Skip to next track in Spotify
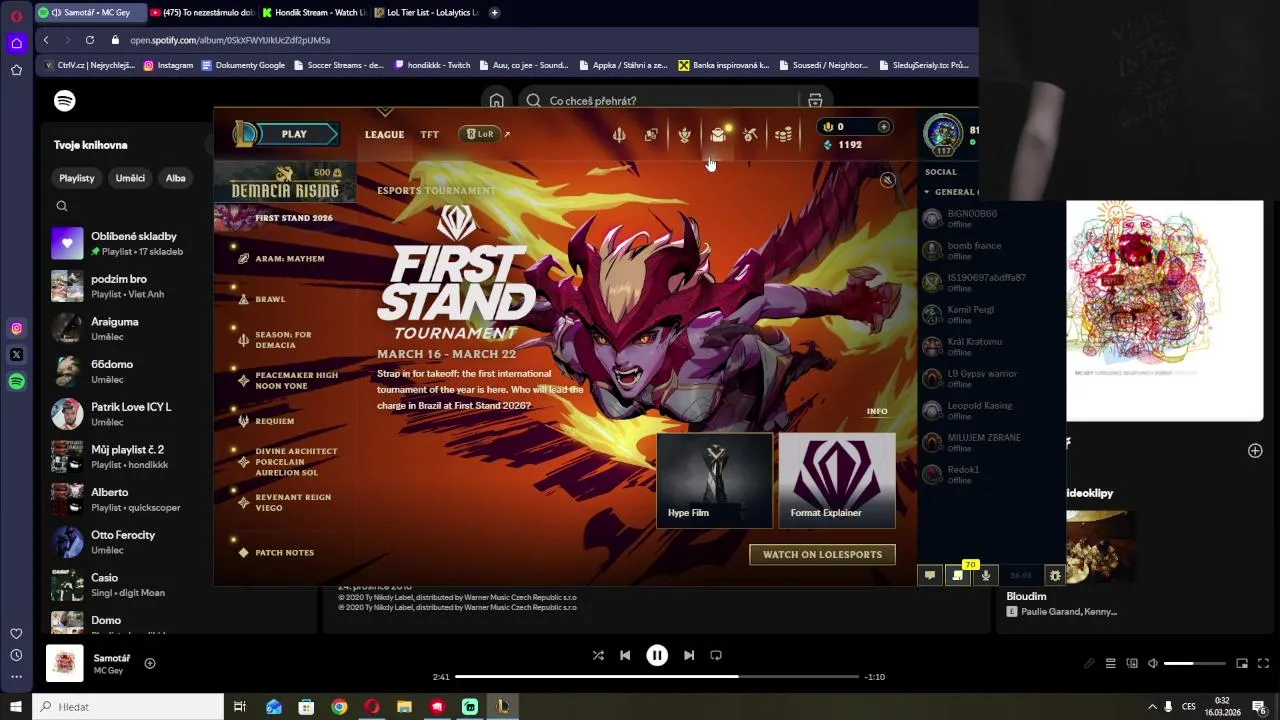Screen dimensions: 1280x720 coord(689,655)
